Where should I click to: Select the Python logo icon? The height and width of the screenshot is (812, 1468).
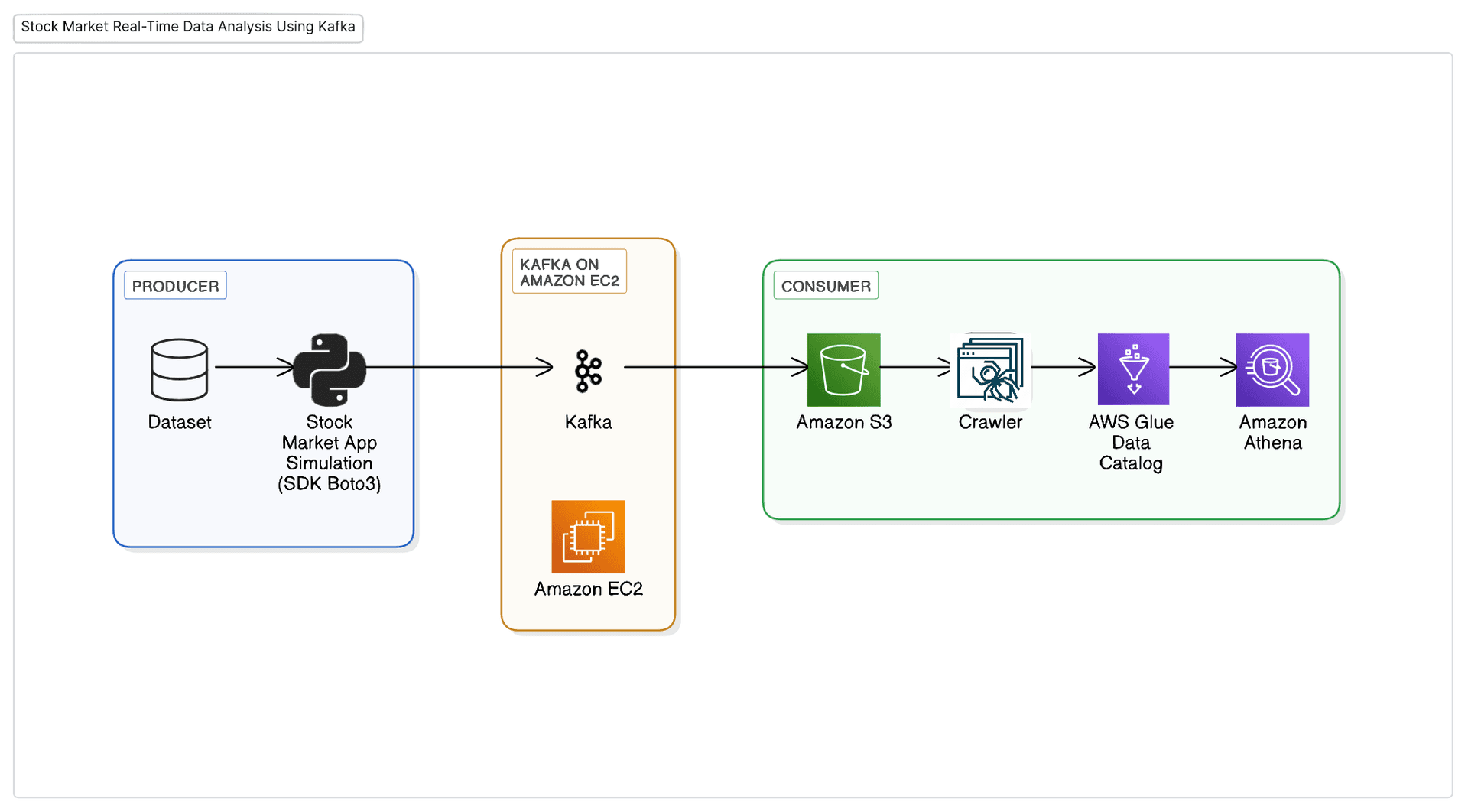point(330,370)
